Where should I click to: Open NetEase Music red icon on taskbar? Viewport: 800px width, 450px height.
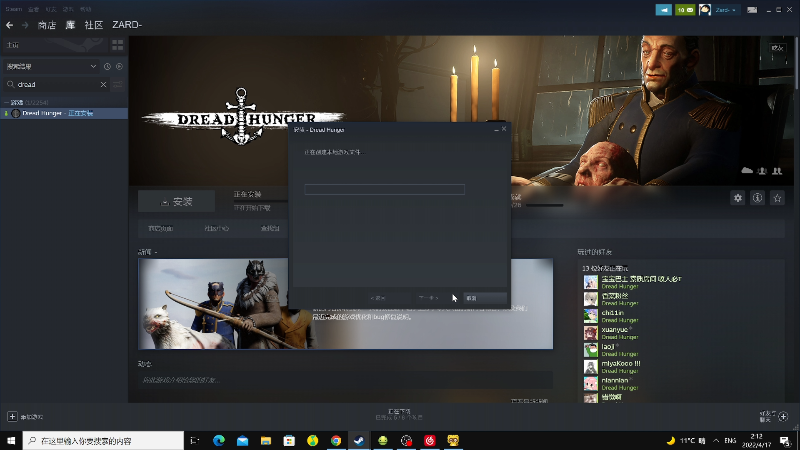(430, 440)
